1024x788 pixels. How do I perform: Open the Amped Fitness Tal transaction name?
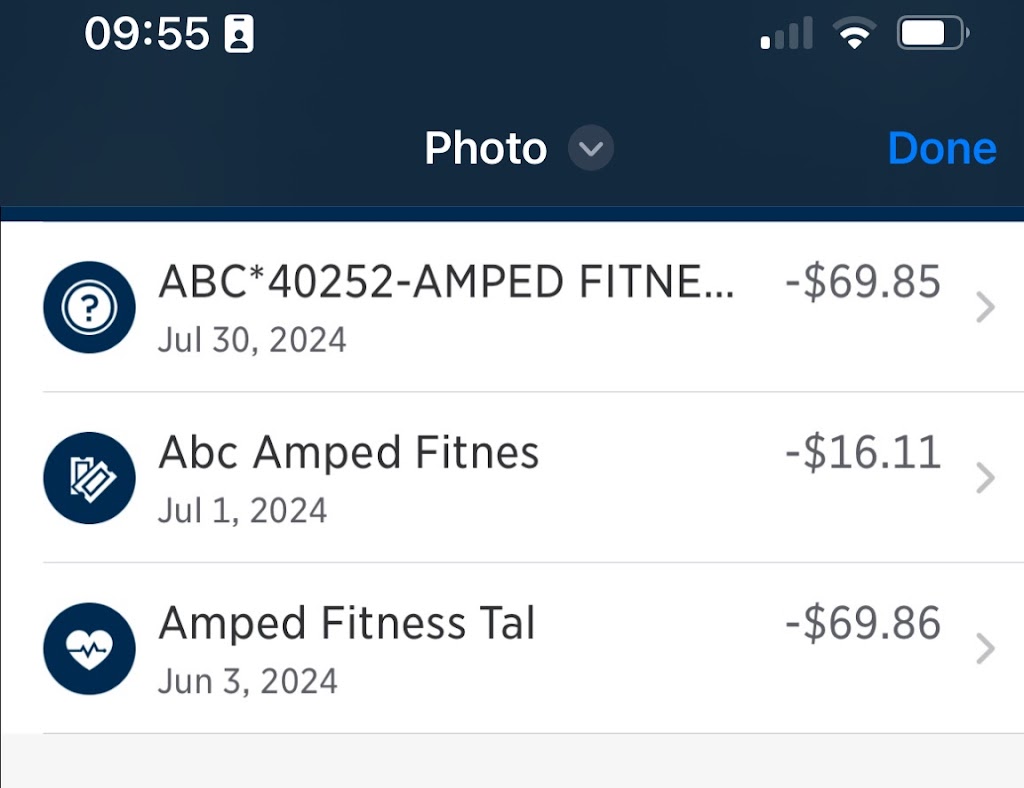347,624
